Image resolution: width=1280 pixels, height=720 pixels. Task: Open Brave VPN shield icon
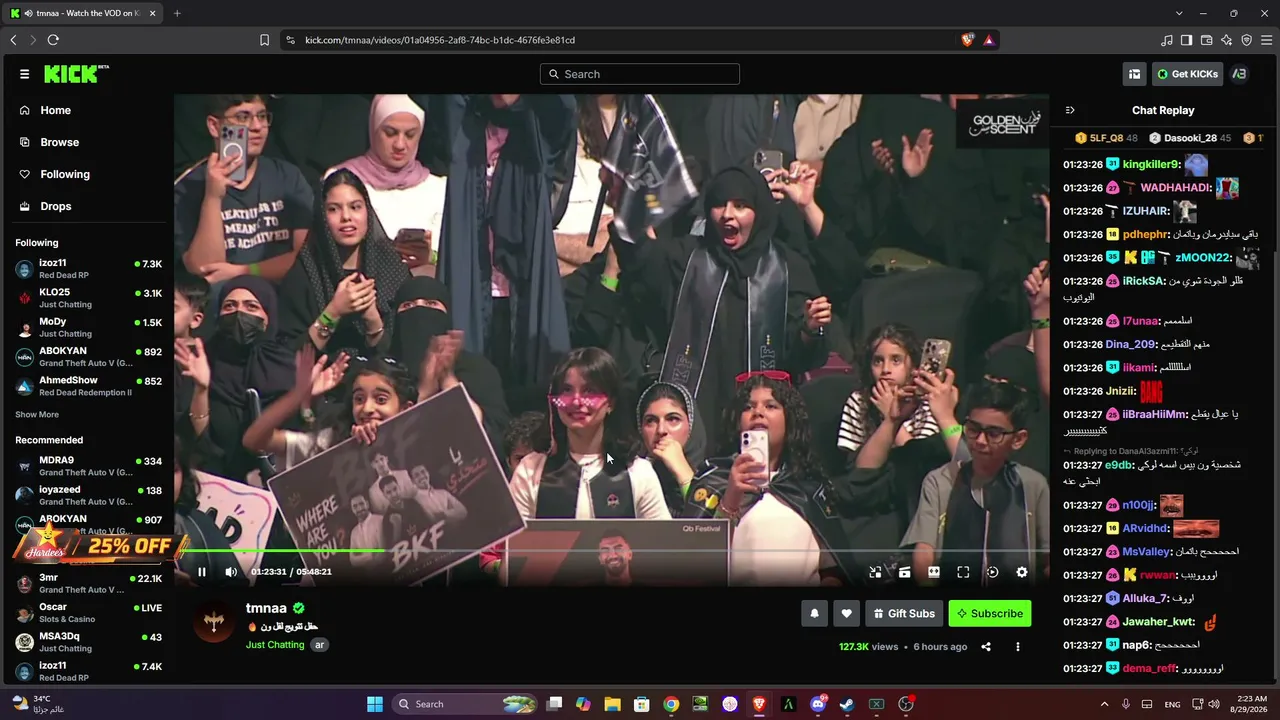pyautogui.click(x=1247, y=40)
